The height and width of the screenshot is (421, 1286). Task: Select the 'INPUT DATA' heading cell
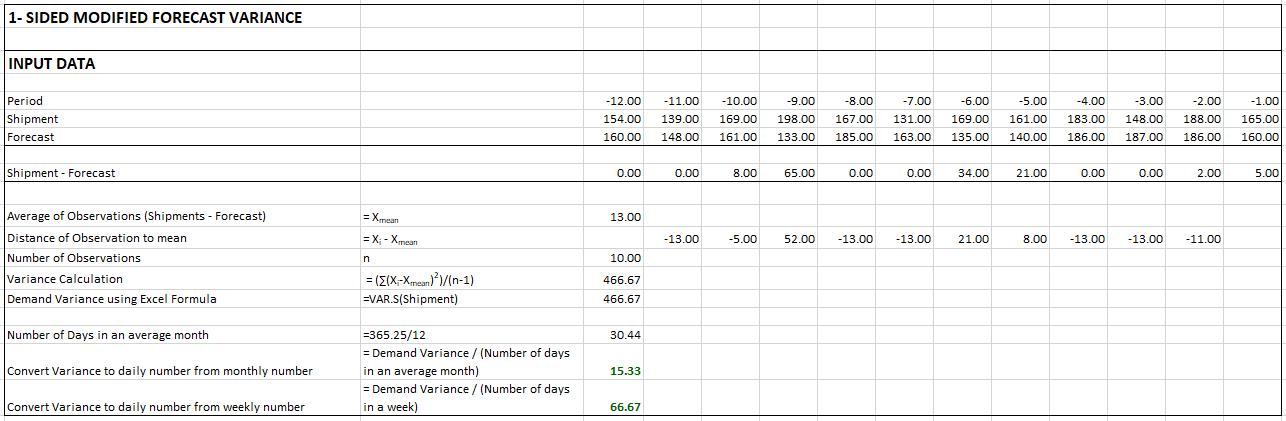click(x=181, y=63)
